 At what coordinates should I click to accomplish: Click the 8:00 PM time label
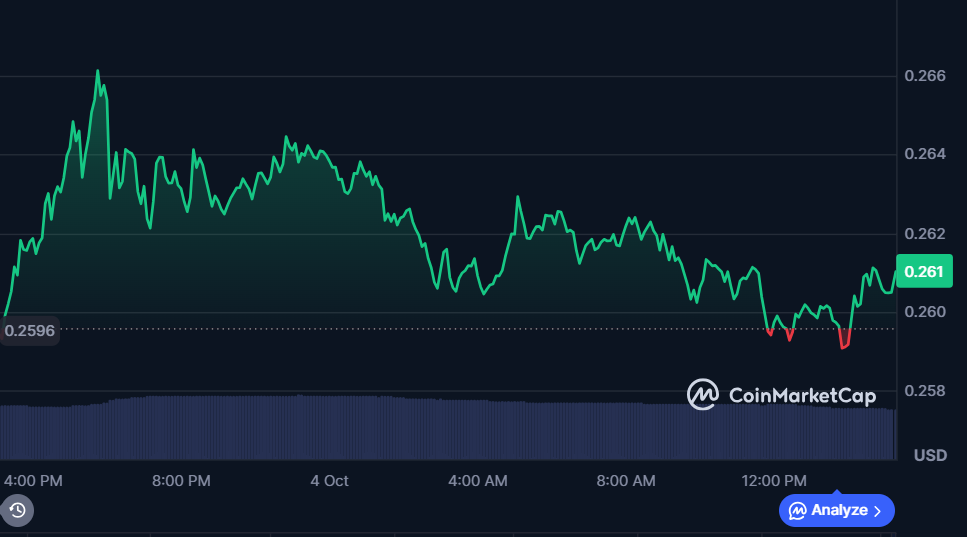tap(181, 481)
